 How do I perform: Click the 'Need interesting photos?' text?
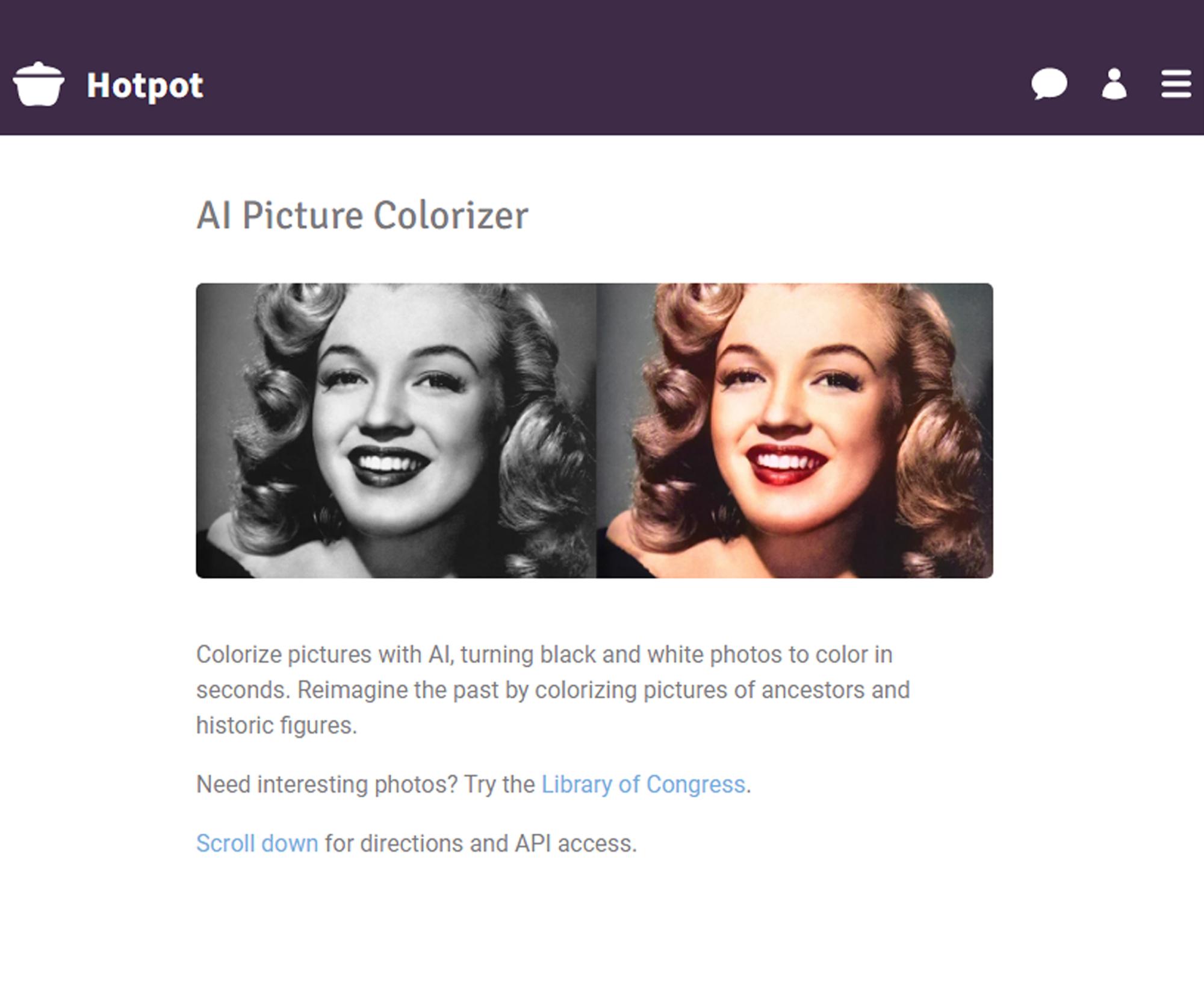point(327,785)
